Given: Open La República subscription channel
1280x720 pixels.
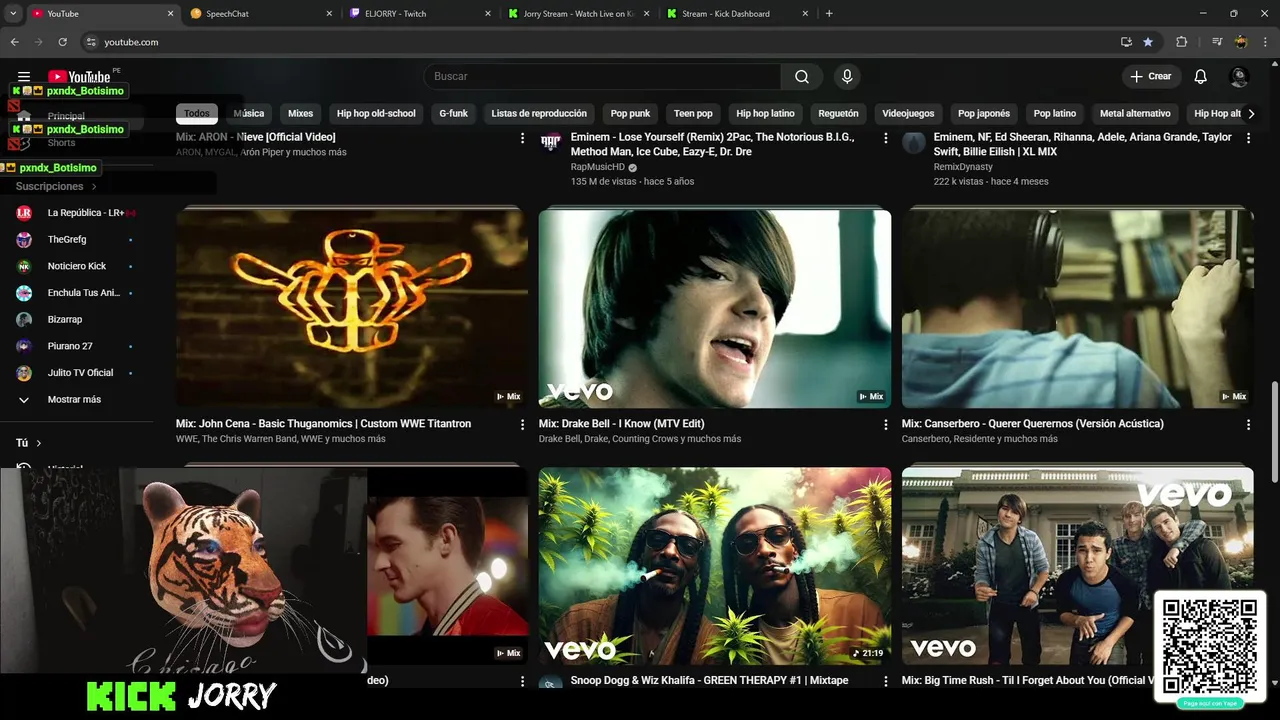Looking at the screenshot, I should pos(76,213).
